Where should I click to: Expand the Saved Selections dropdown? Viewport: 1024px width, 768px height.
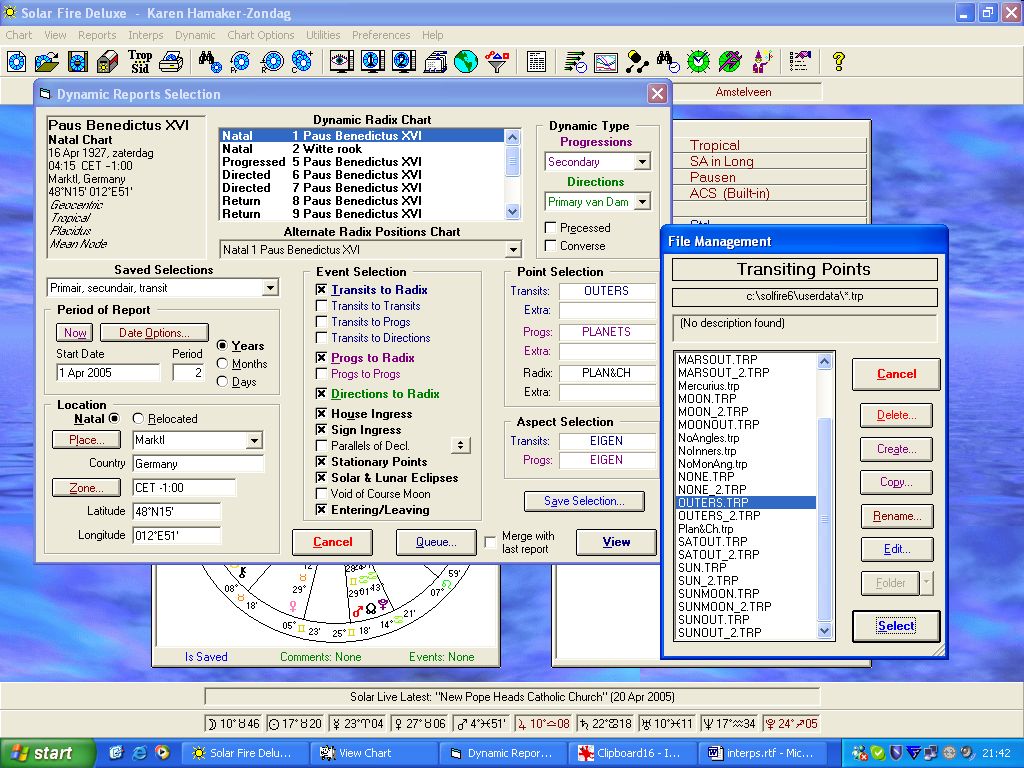[x=270, y=288]
